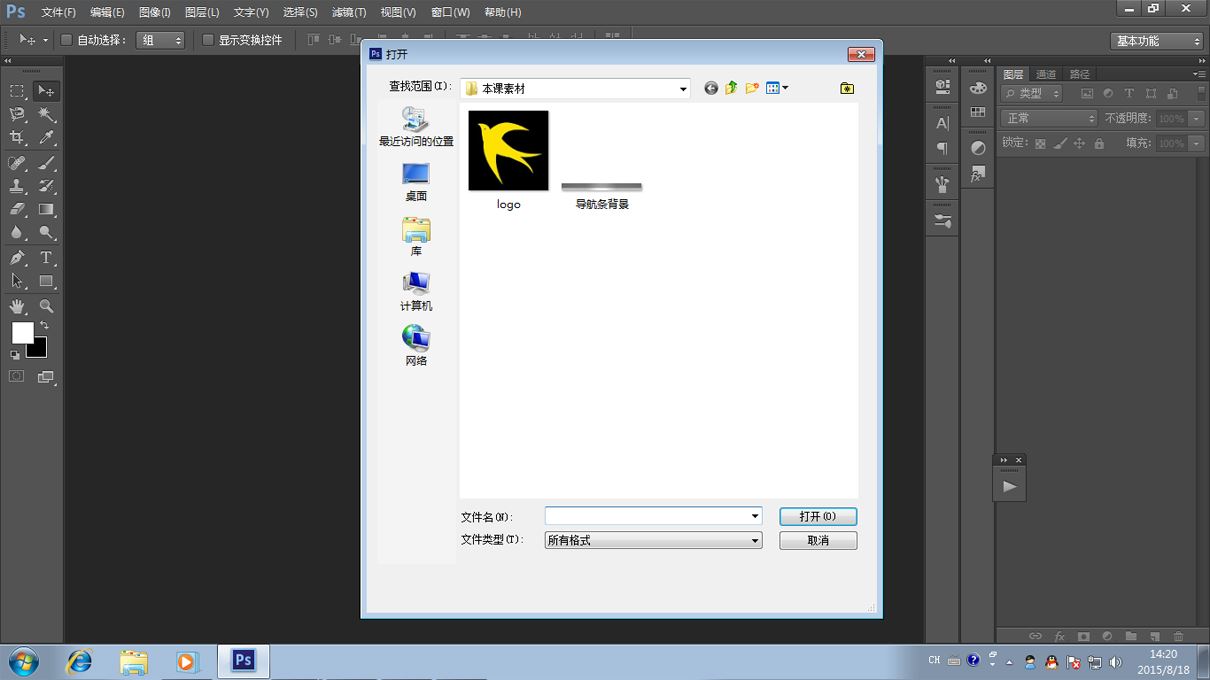Go to 桌面 in dialog sidebar

coord(416,182)
